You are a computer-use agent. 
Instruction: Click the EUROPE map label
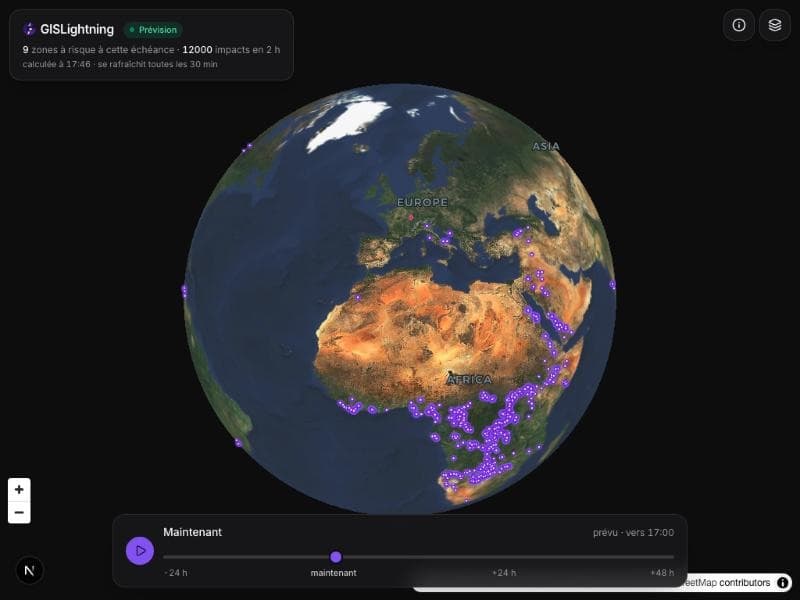pos(422,203)
